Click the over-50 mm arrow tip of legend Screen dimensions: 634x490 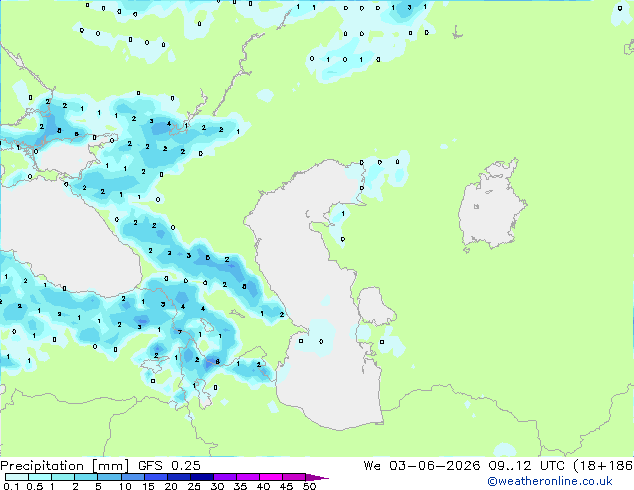pyautogui.click(x=317, y=477)
